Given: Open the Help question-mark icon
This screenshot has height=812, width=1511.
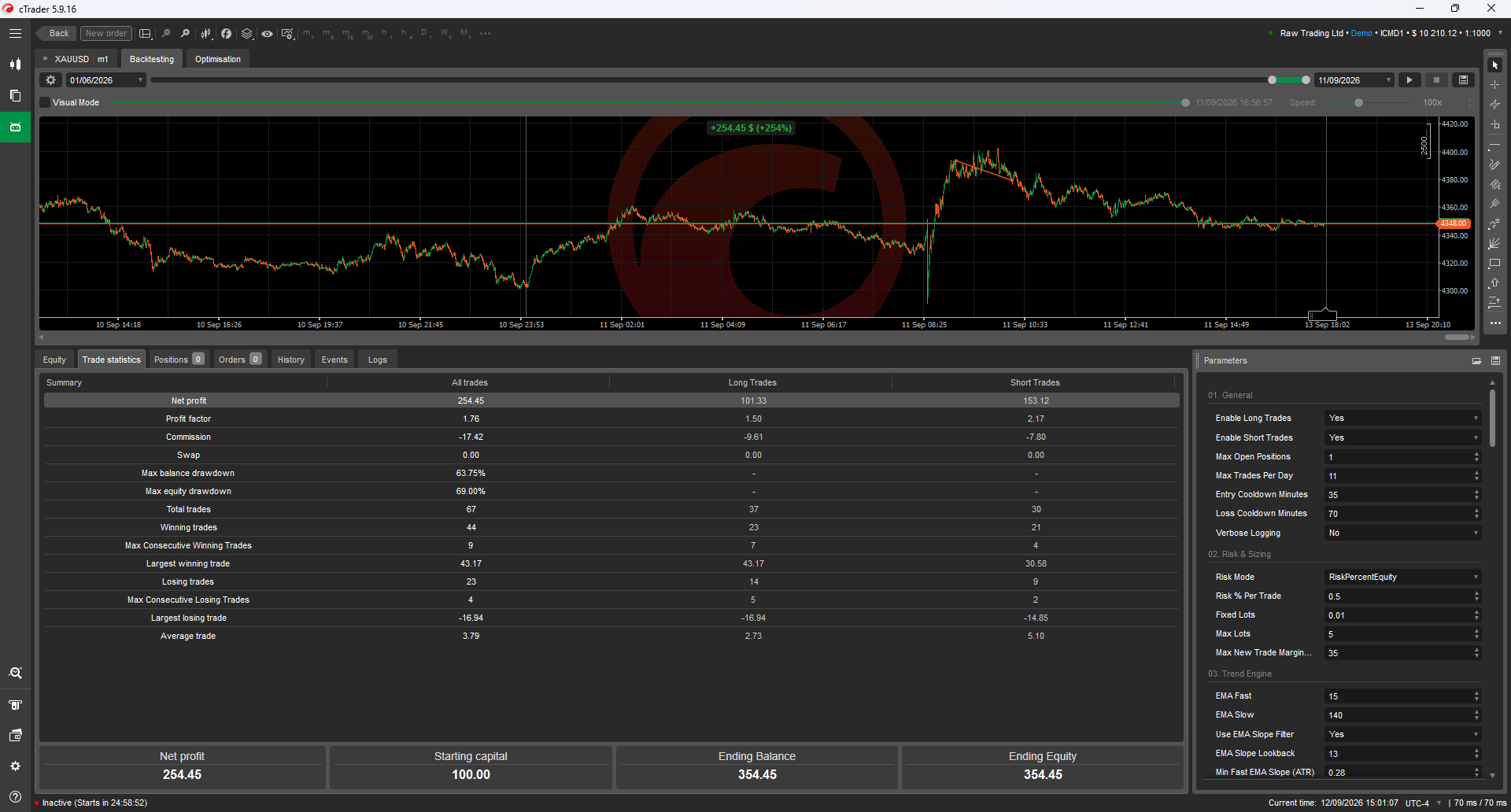Looking at the screenshot, I should [15, 796].
